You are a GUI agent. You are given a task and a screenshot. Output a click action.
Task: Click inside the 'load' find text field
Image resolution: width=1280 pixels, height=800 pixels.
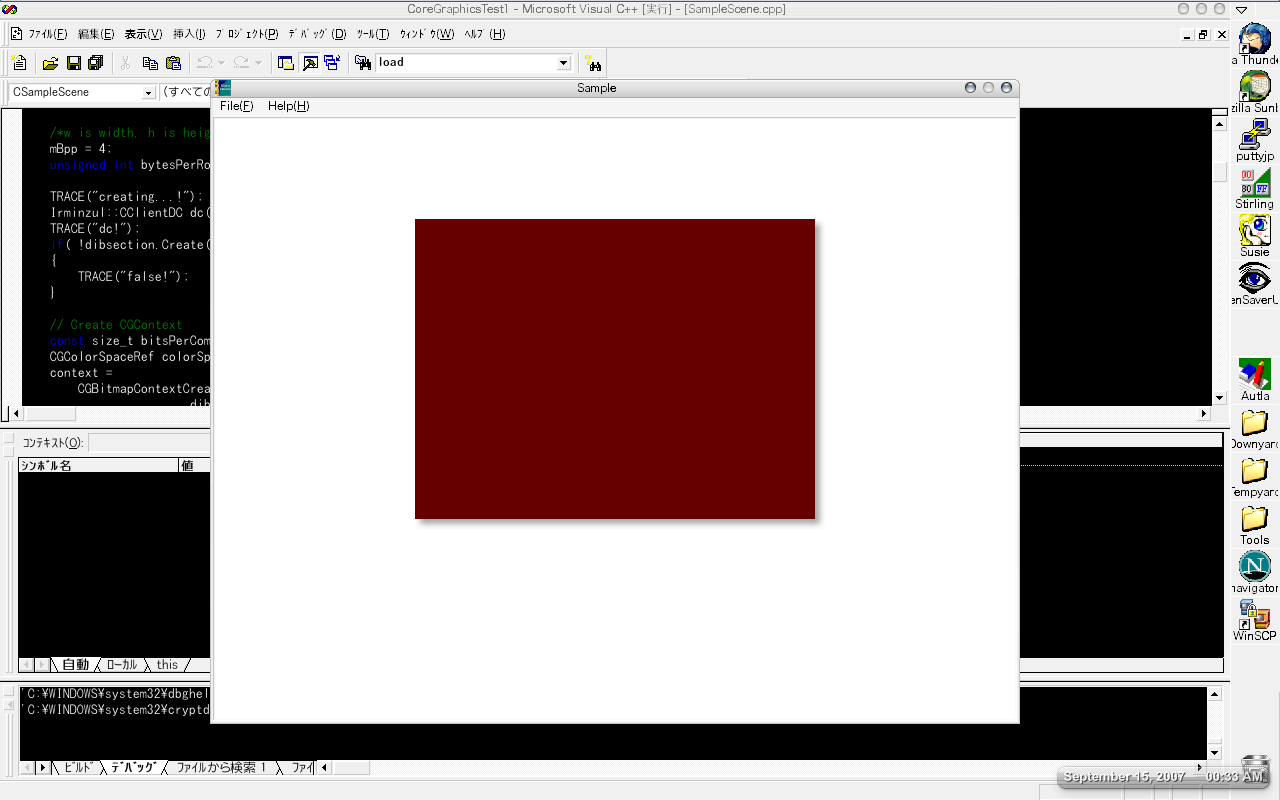click(x=465, y=62)
